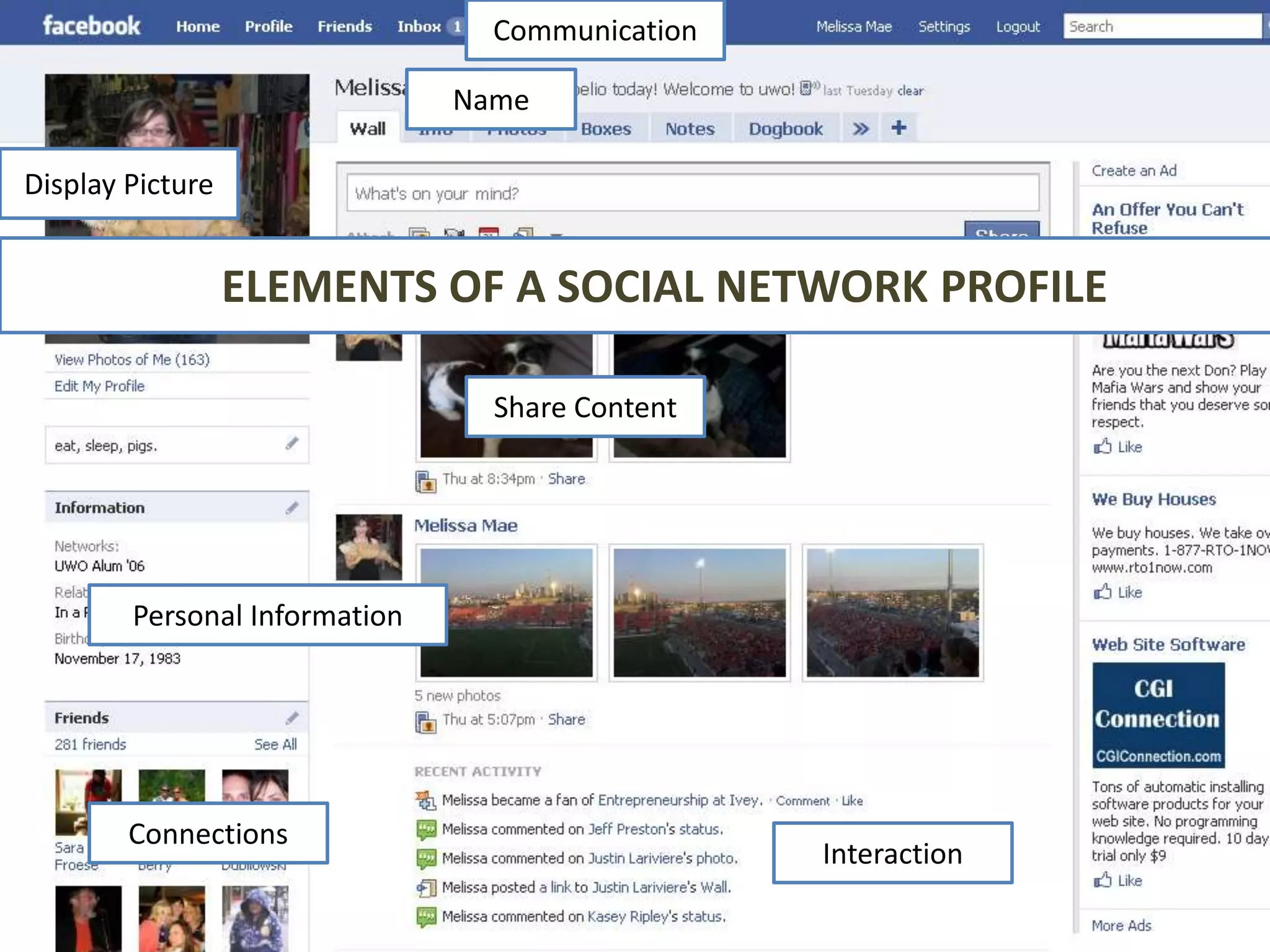
Task: Click comment icon beside Justin Lariviere's photo activity
Action: click(426, 859)
